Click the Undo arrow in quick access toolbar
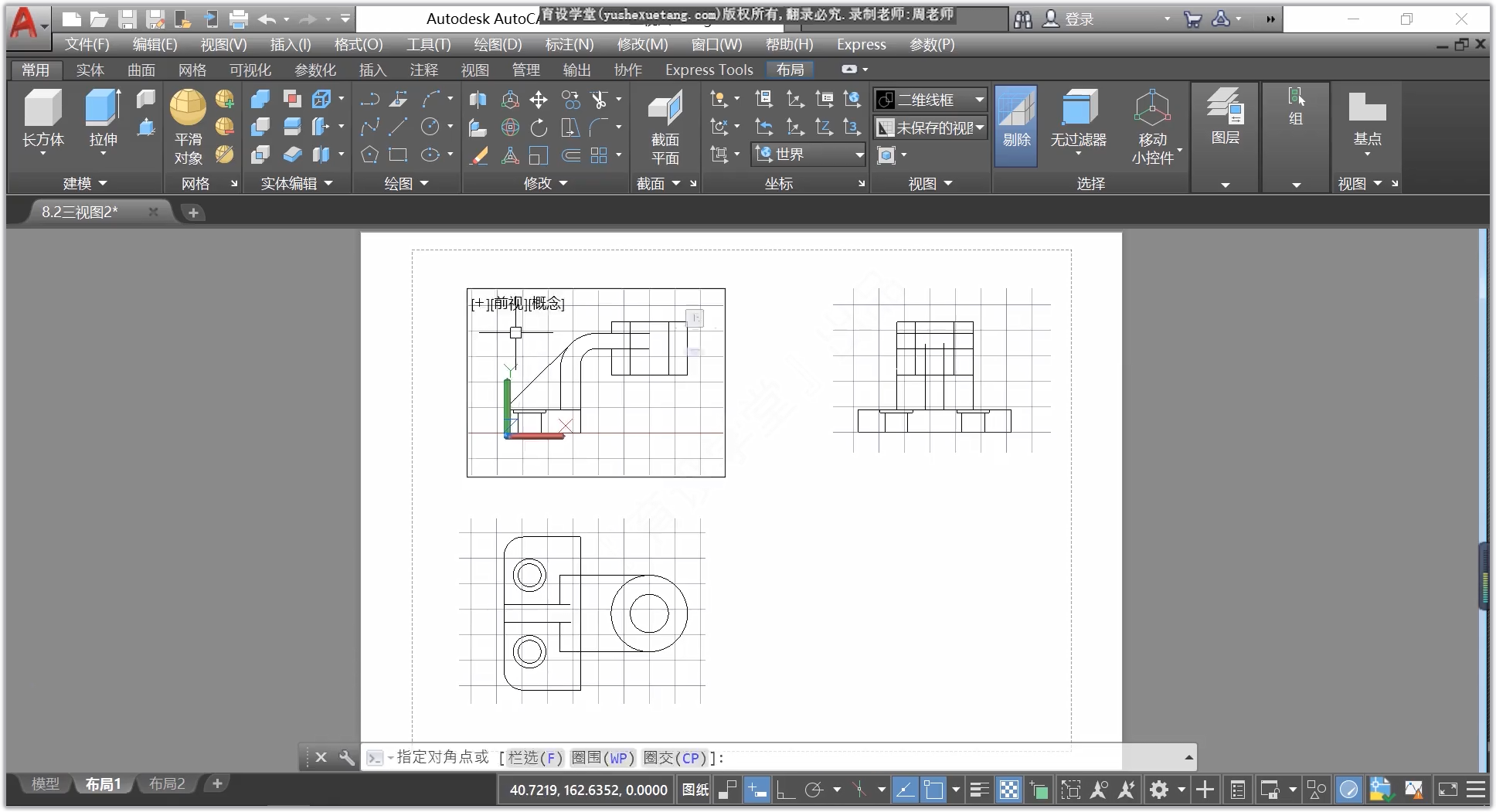Viewport: 1496px width, 812px height. tap(267, 19)
